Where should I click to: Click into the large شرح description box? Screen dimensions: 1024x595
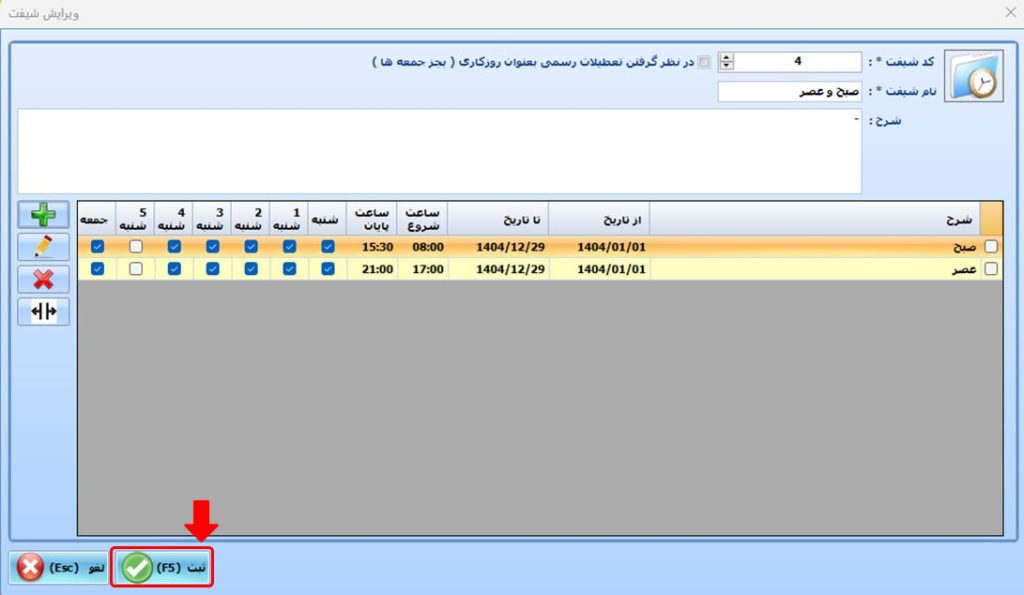[439, 151]
